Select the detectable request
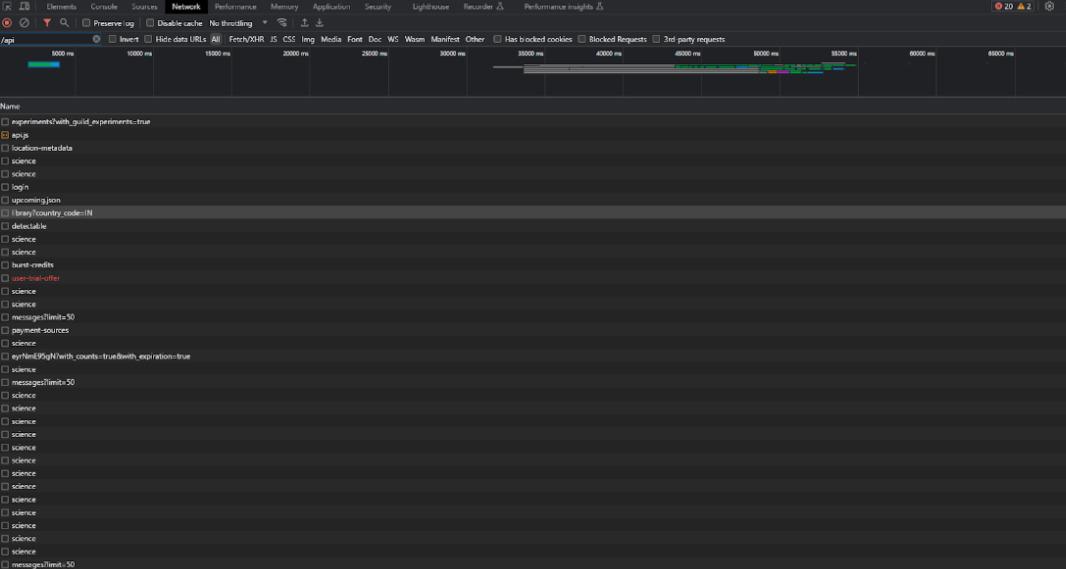 tap(533, 226)
